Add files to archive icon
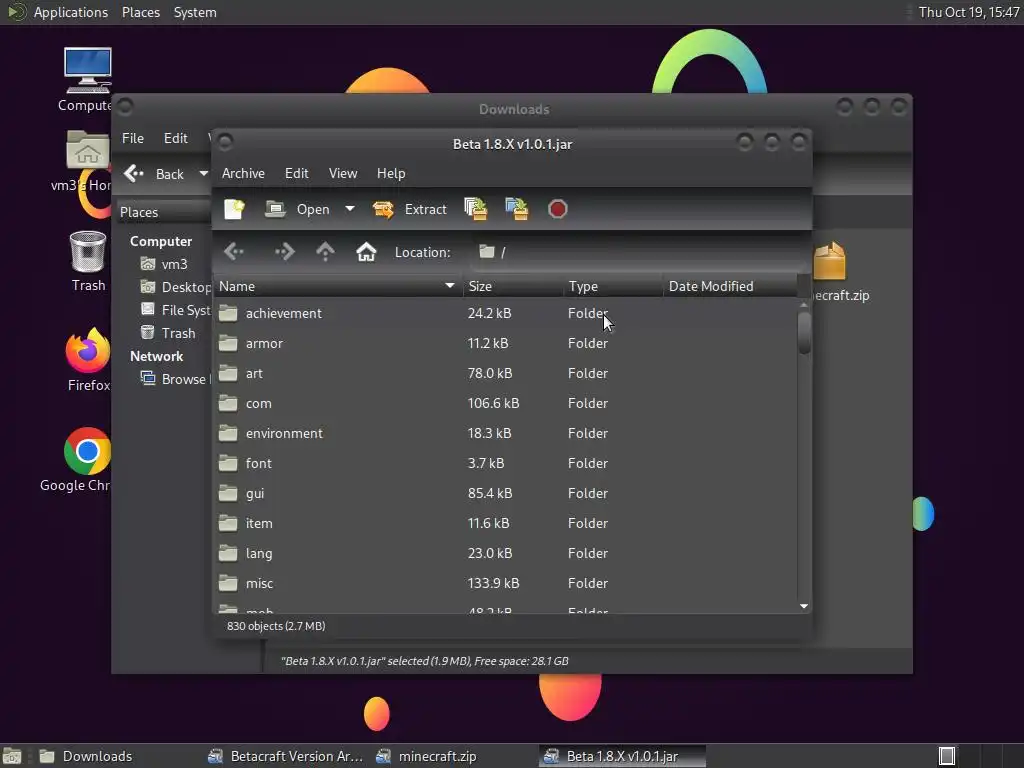 475,209
